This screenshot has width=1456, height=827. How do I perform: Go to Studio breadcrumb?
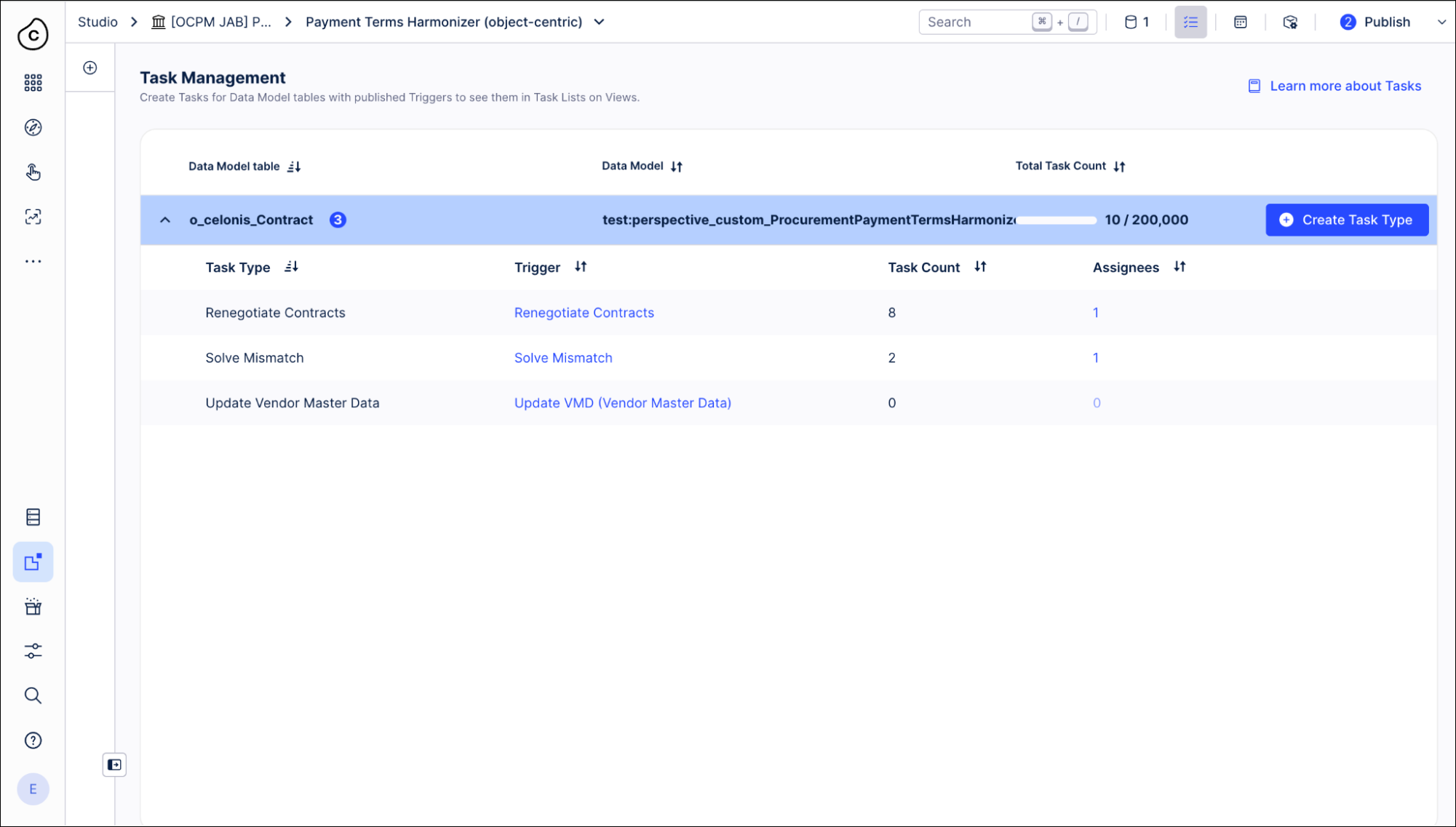(98, 22)
